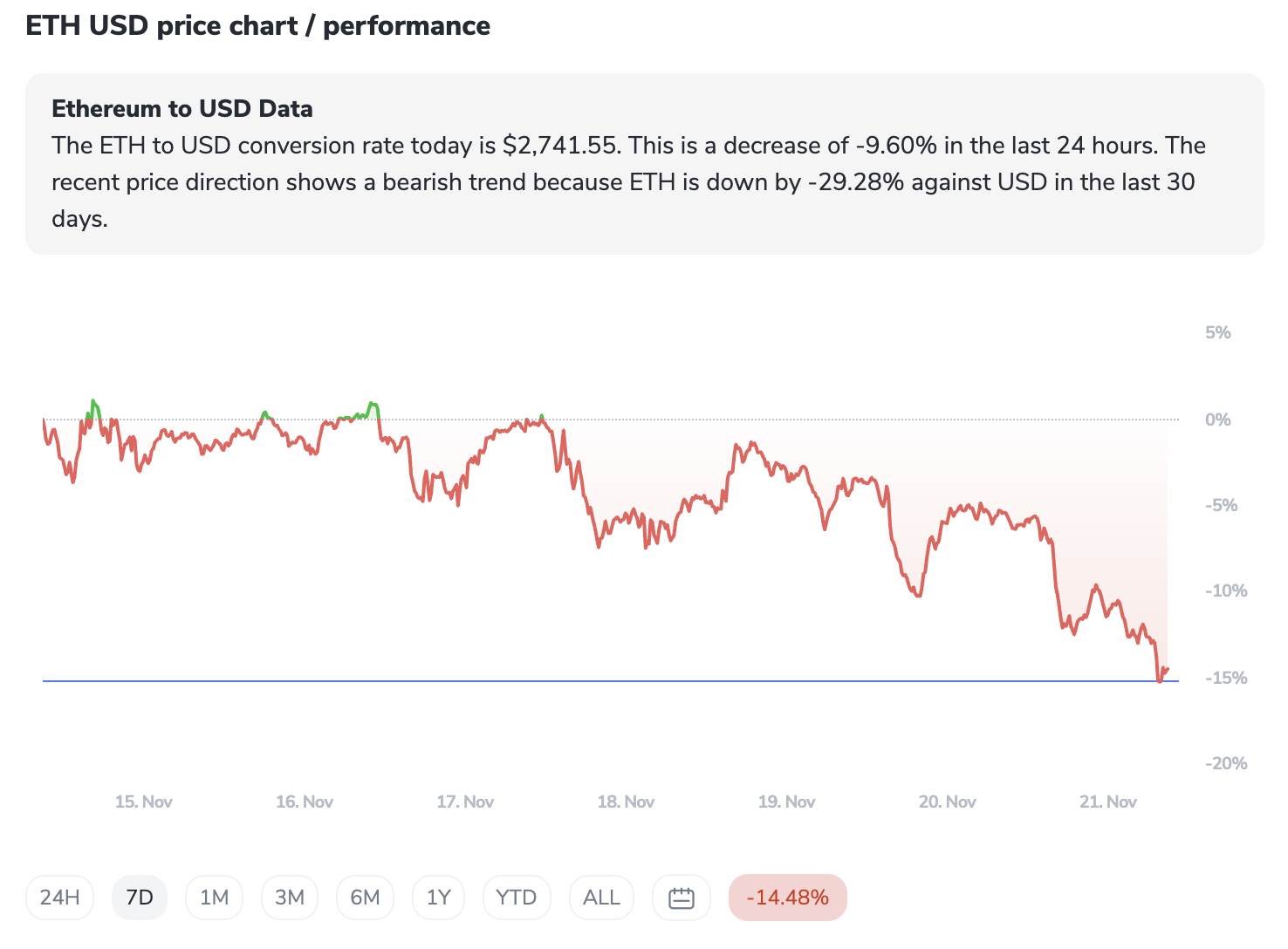1288x949 pixels.
Task: Click the 0% y-axis label
Action: (1217, 420)
